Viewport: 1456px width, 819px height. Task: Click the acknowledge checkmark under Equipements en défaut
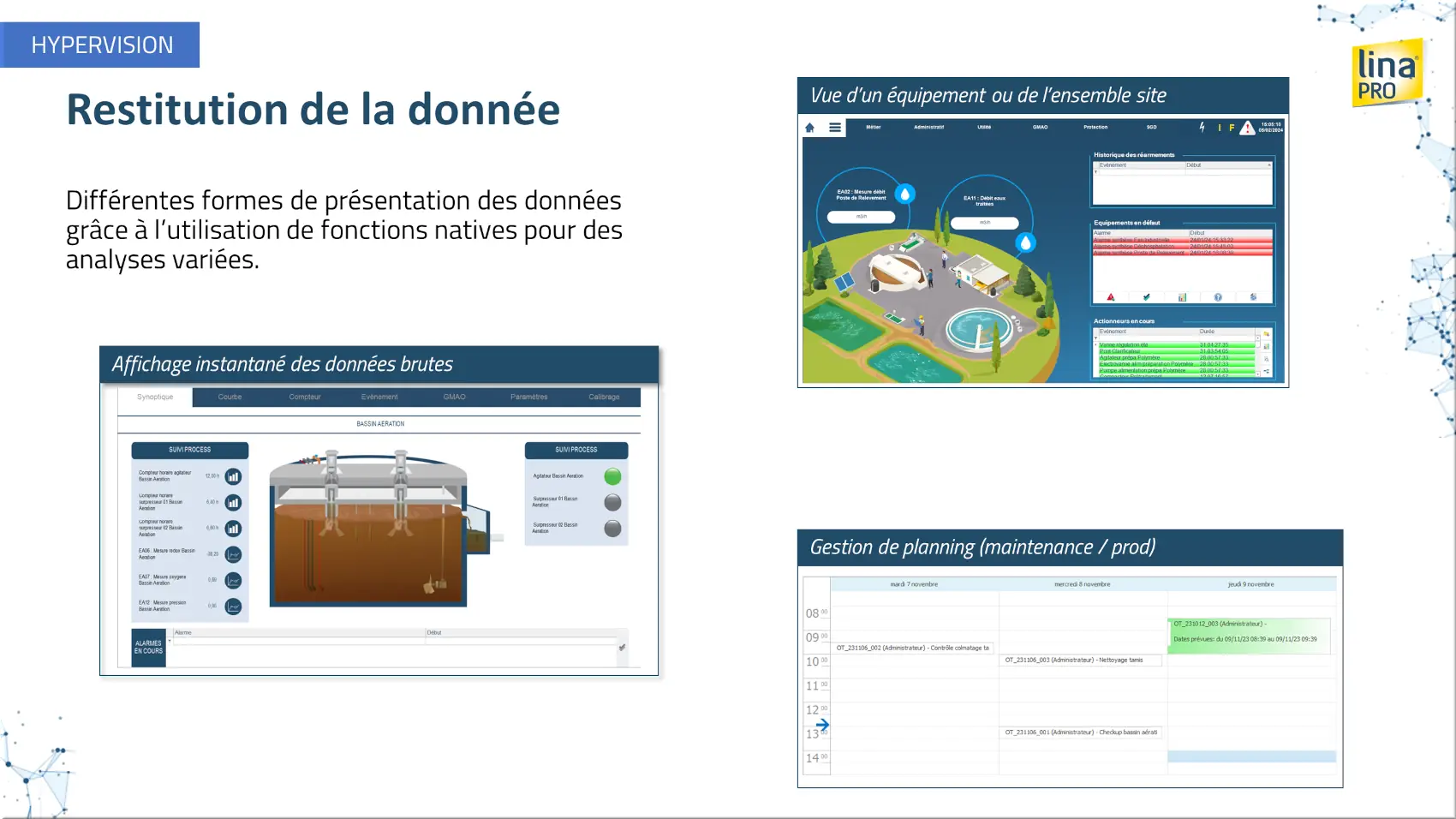pyautogui.click(x=1146, y=297)
